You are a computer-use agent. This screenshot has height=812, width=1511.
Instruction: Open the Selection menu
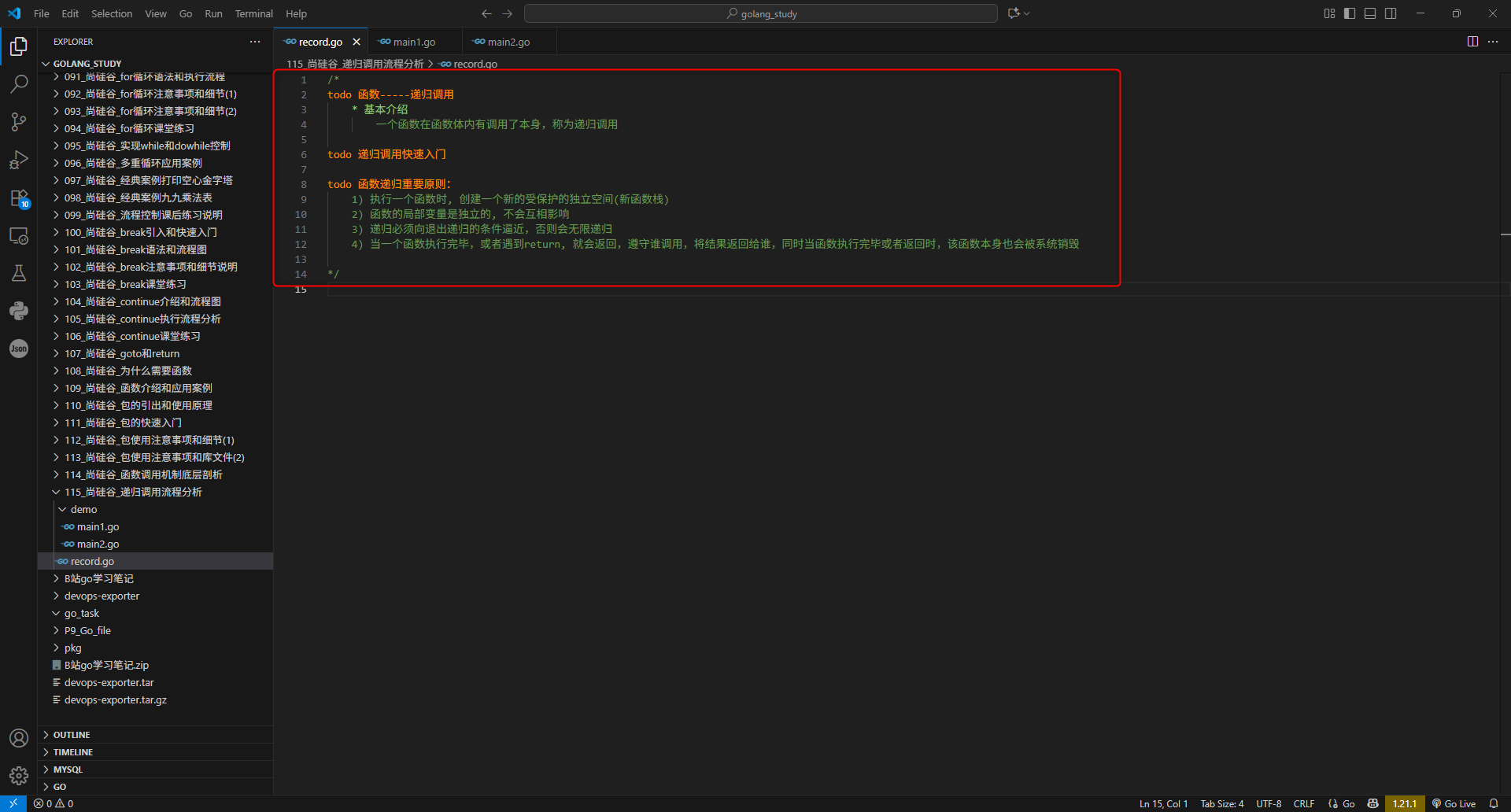[x=112, y=13]
